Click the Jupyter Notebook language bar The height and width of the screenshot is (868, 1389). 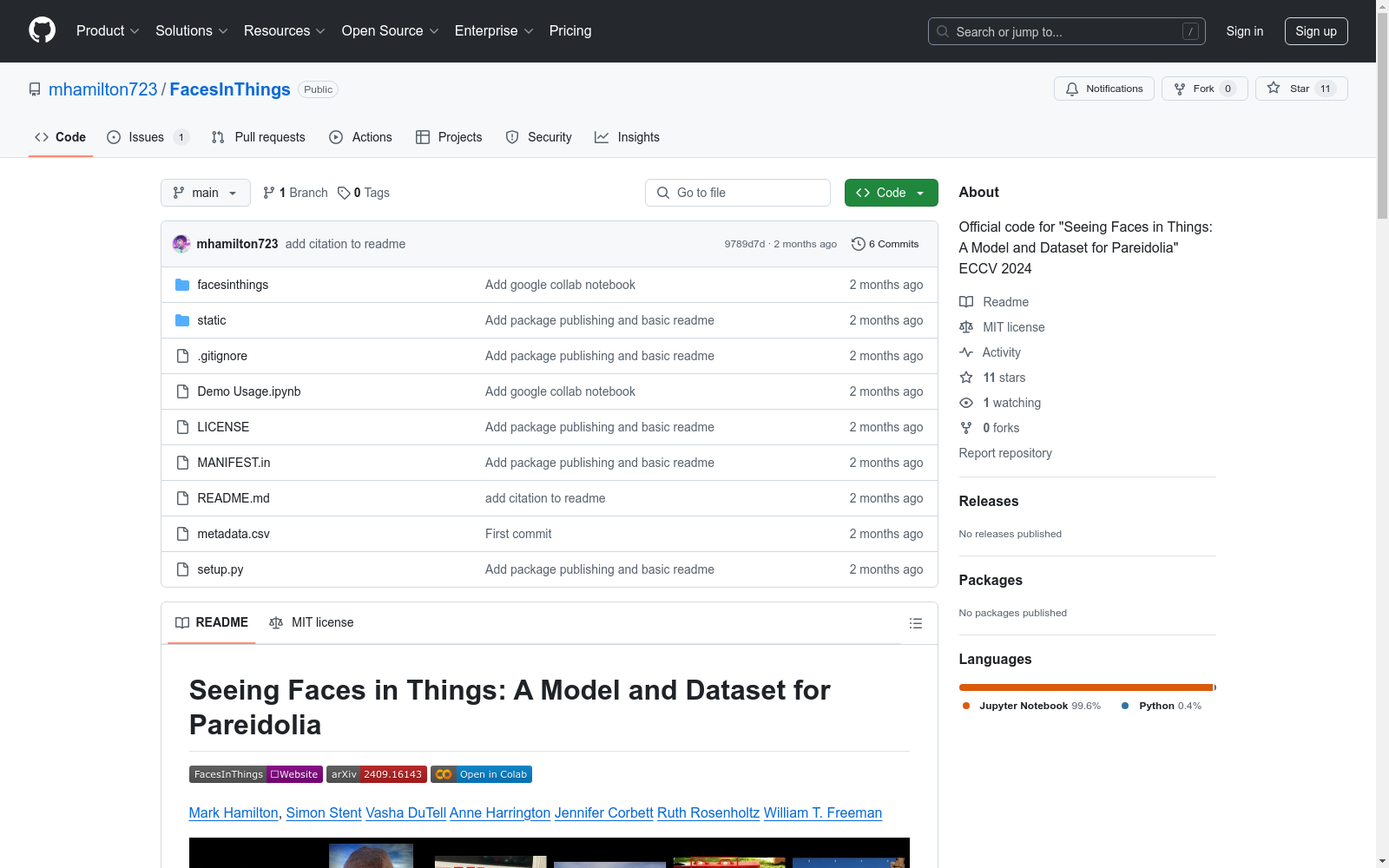(x=1084, y=687)
